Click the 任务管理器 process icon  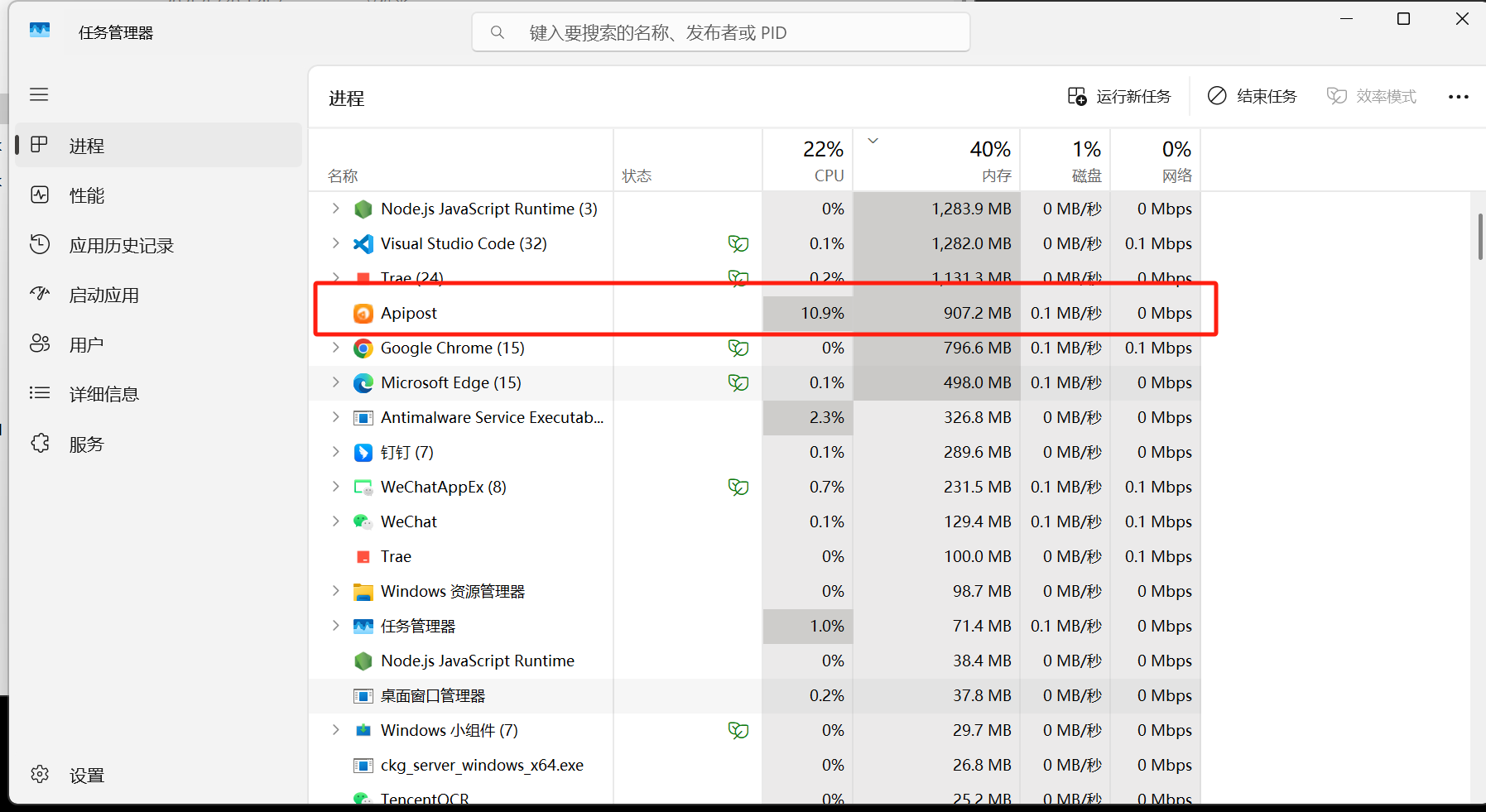tap(363, 627)
